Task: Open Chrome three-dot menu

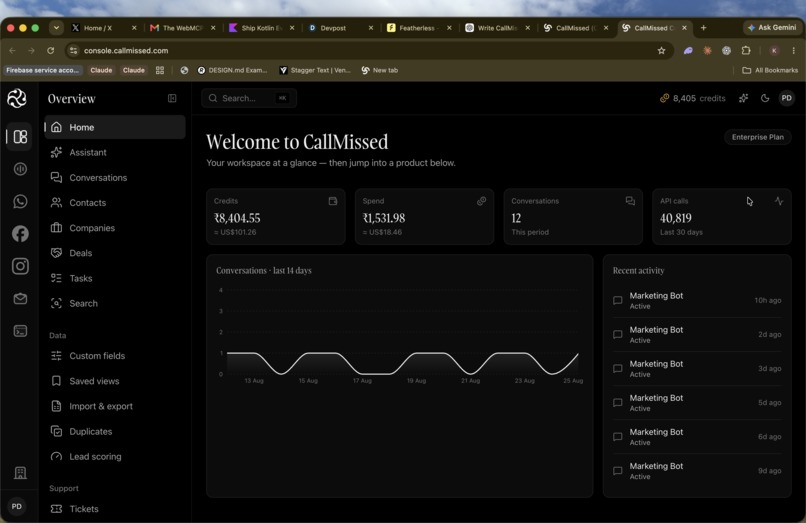Action: 793,50
